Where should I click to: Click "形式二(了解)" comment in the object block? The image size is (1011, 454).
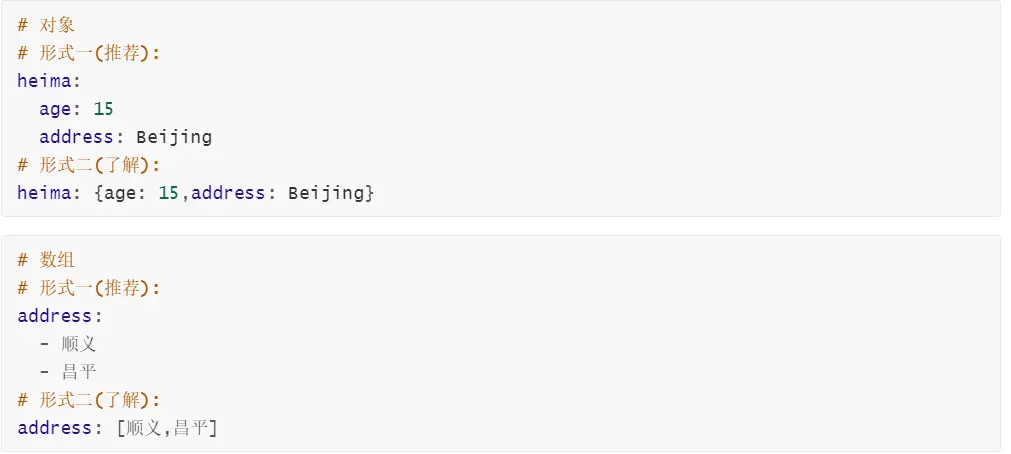pos(99,165)
